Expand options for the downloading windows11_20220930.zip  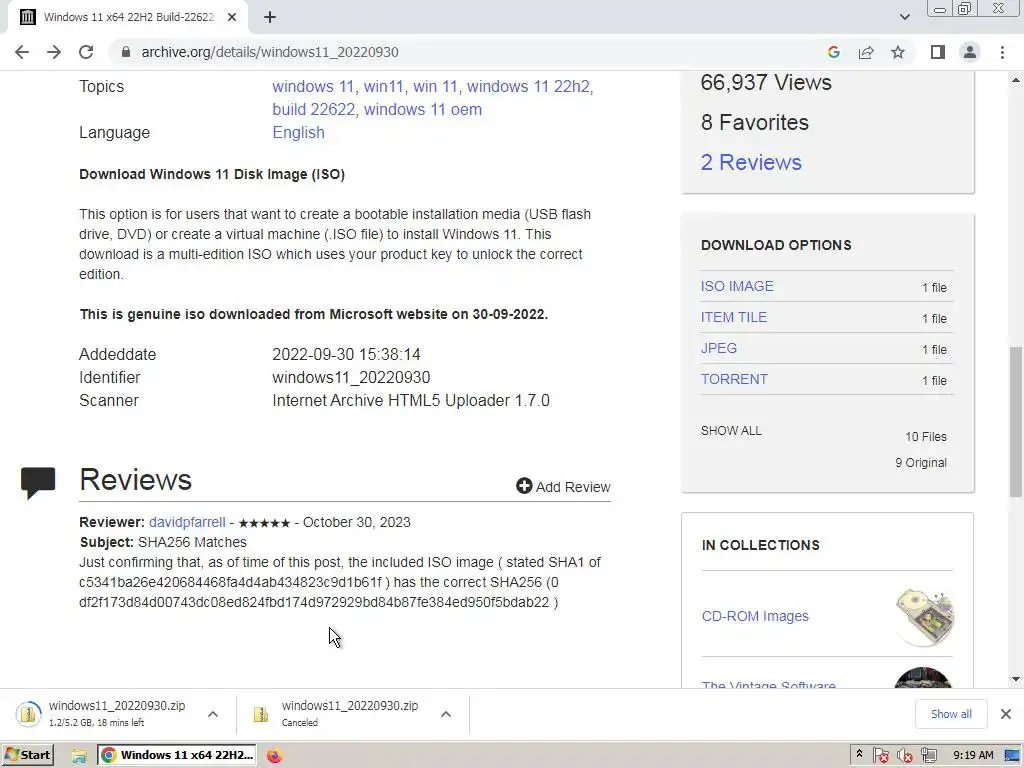tap(213, 714)
